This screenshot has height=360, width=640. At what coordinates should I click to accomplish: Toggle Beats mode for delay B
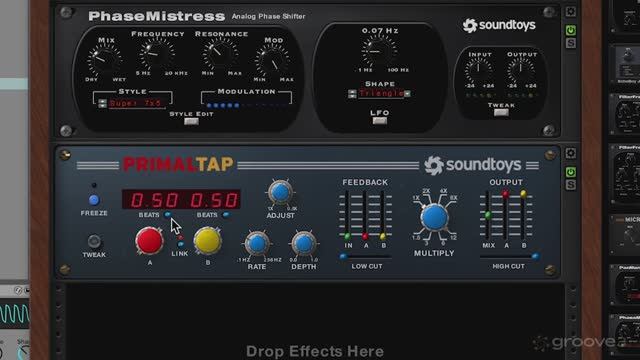coord(226,214)
